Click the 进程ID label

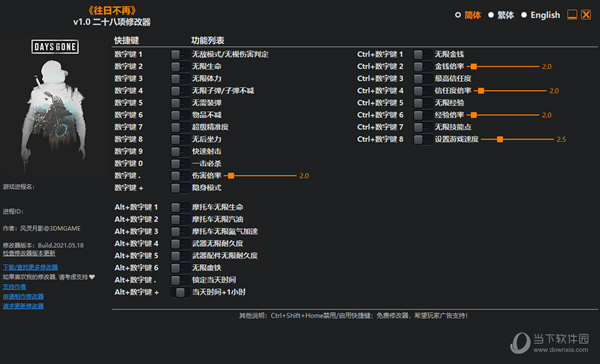coord(13,211)
